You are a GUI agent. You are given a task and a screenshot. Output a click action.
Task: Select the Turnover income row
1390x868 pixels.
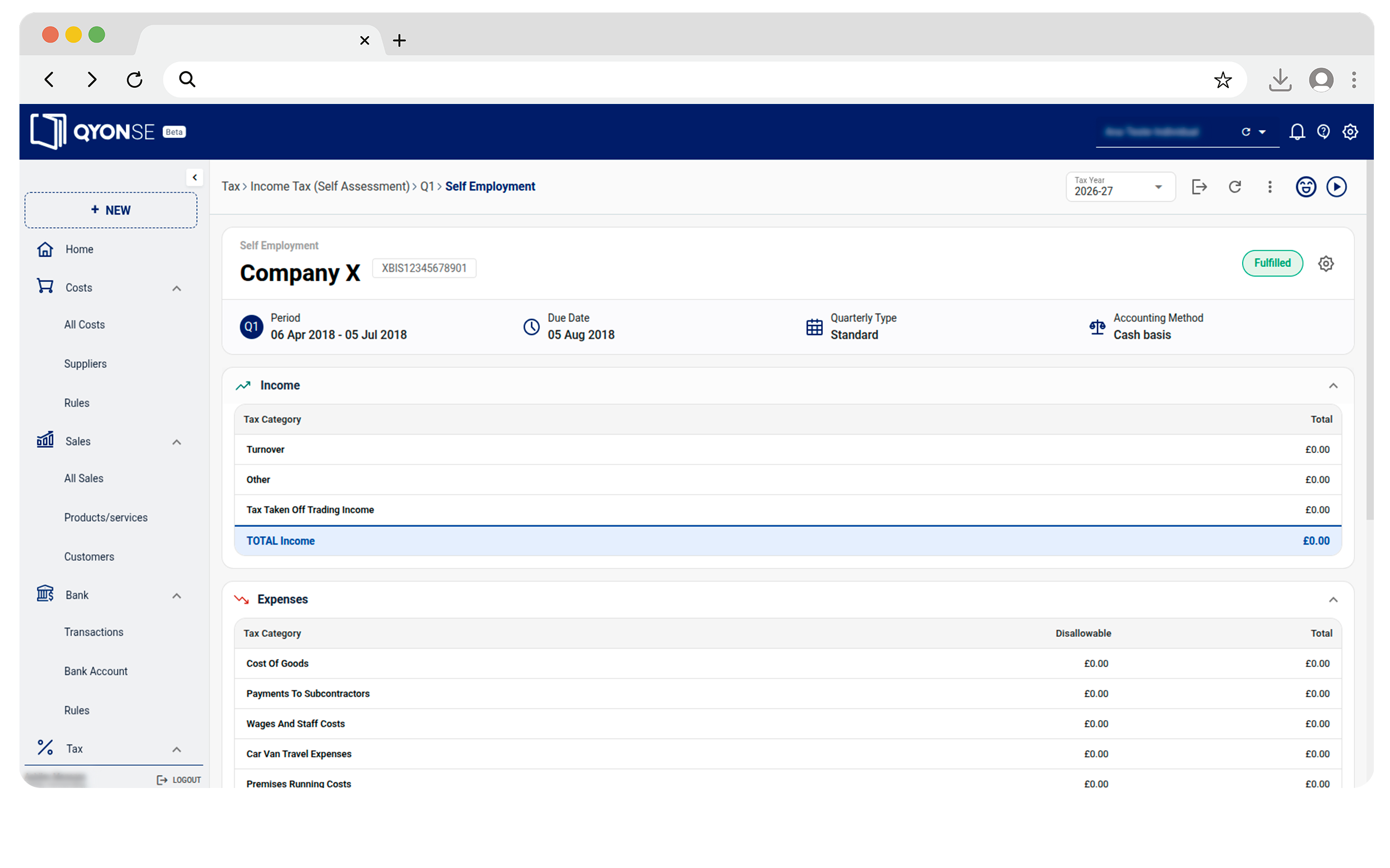[788, 450]
